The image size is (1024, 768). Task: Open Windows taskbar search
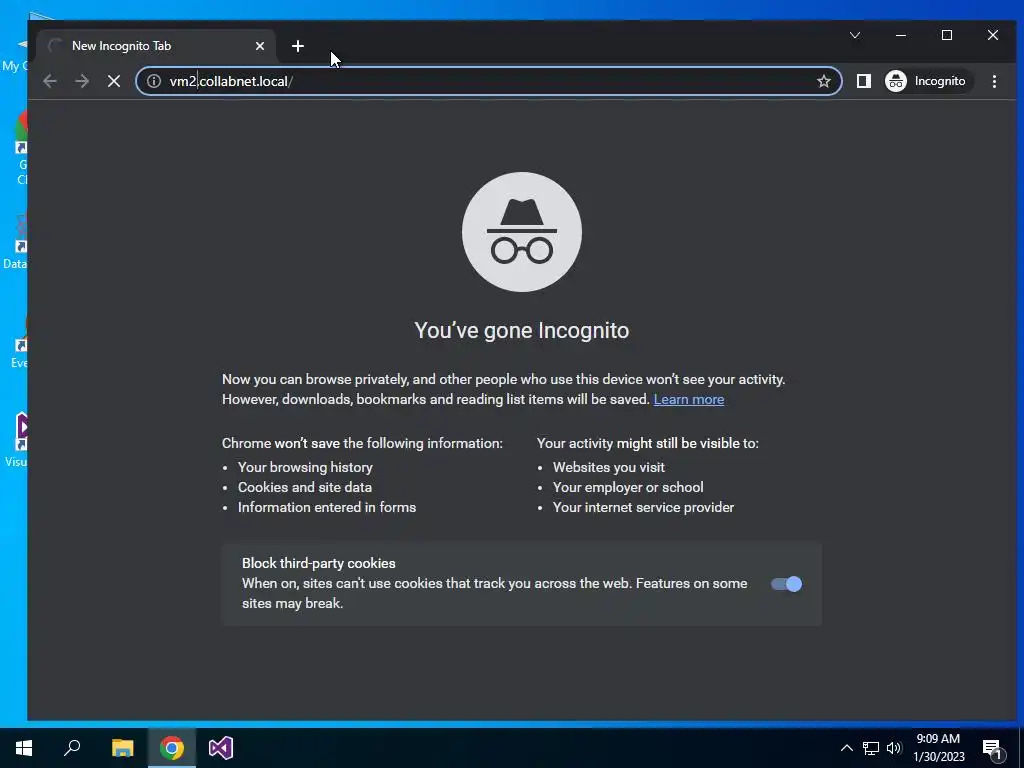click(x=72, y=748)
